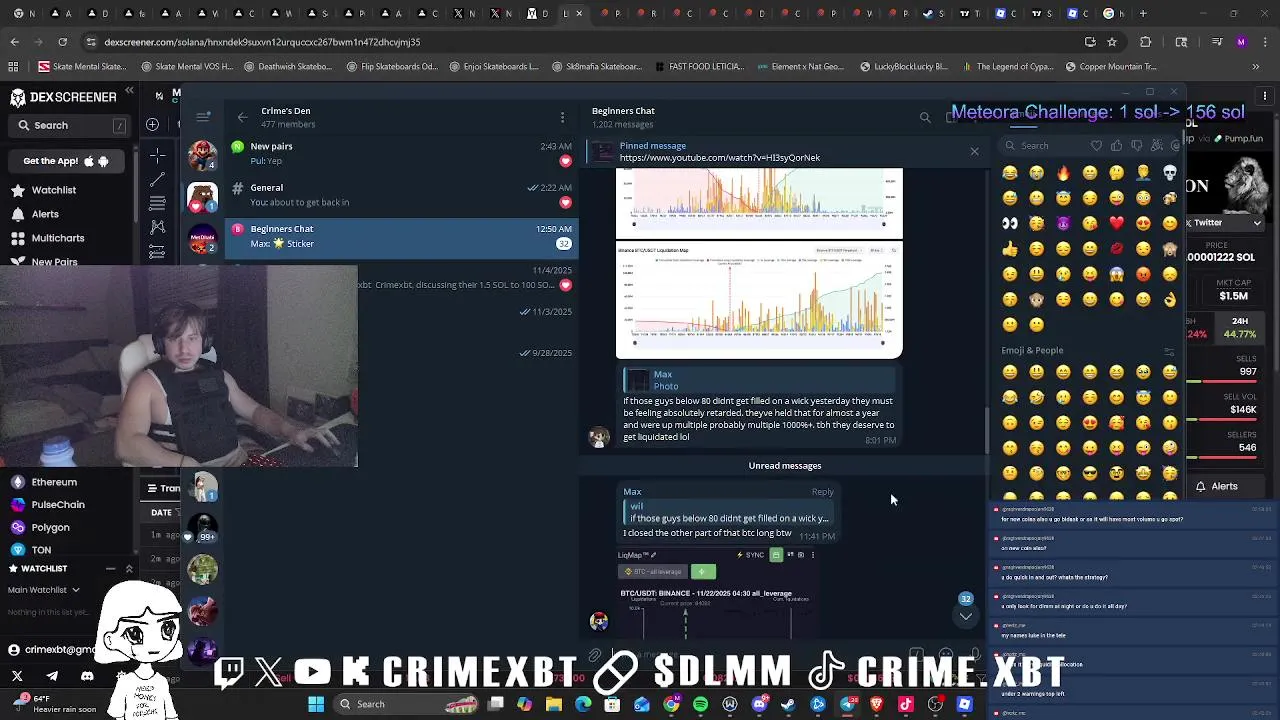Image resolution: width=1280 pixels, height=720 pixels.
Task: Bookmark this page with star icon
Action: click(x=1111, y=42)
